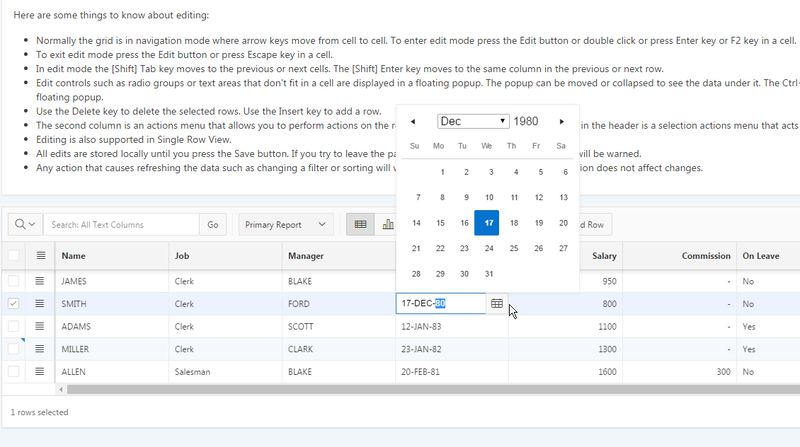The image size is (800, 447).
Task: Expand the Primary Report dropdown
Action: 286,225
